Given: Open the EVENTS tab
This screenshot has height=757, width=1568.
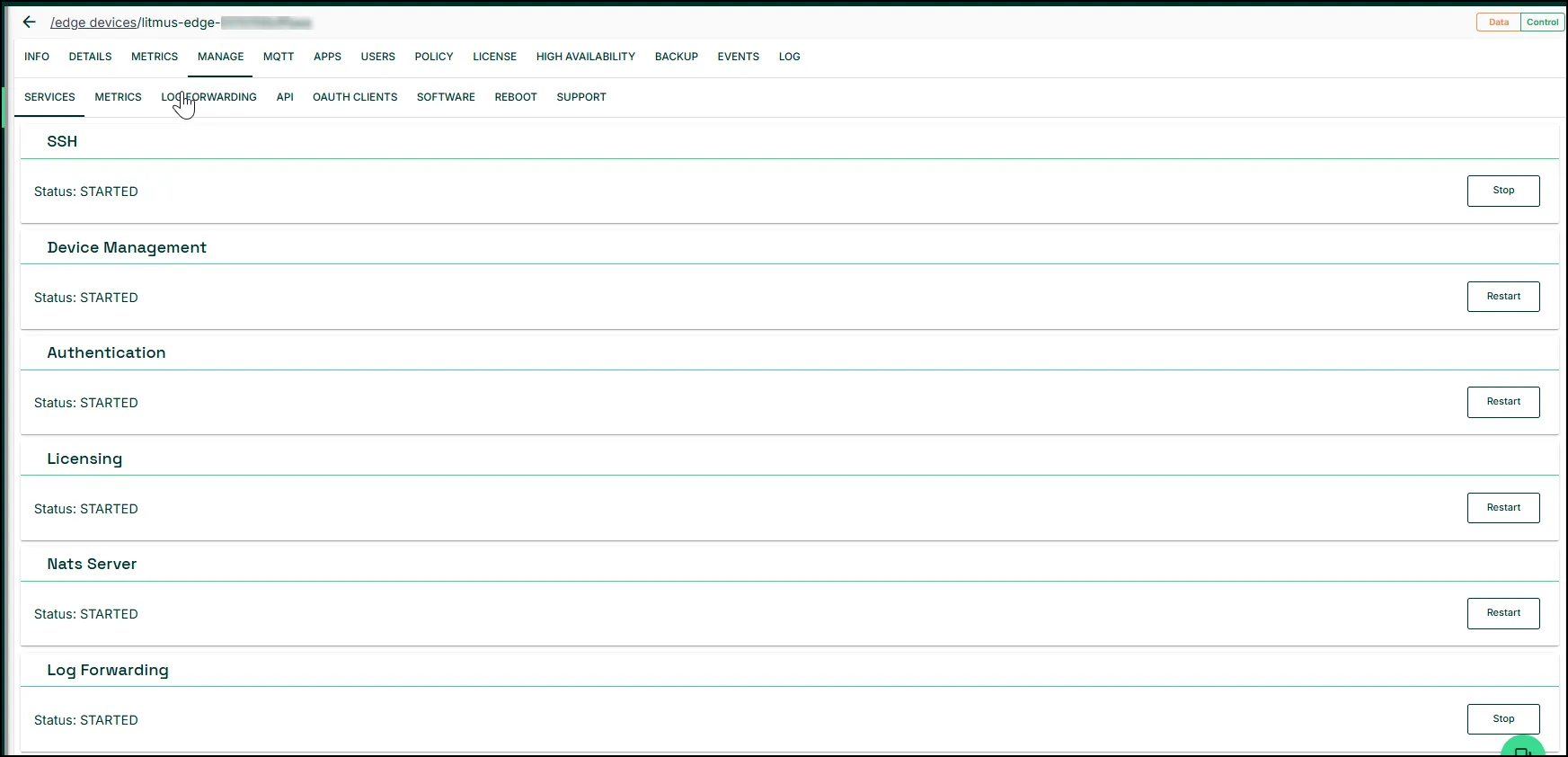Looking at the screenshot, I should [x=739, y=57].
